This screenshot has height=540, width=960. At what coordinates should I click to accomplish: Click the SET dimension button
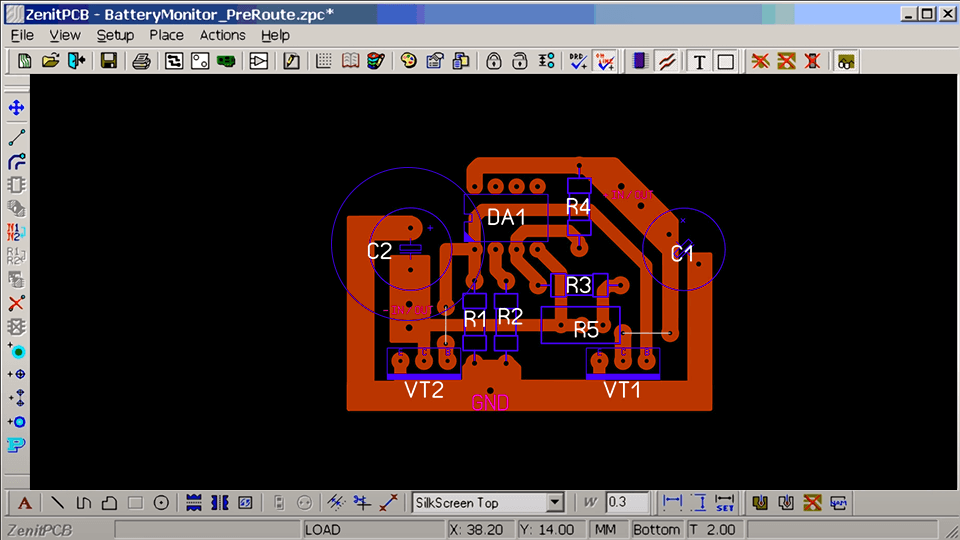click(x=725, y=502)
